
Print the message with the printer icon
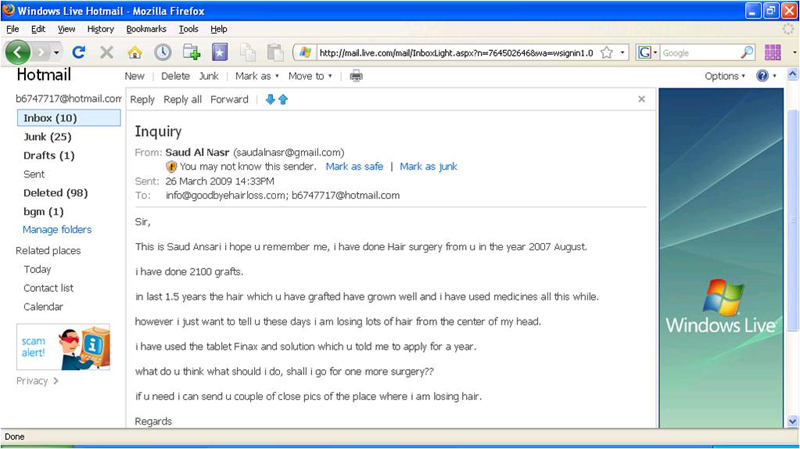[x=356, y=76]
